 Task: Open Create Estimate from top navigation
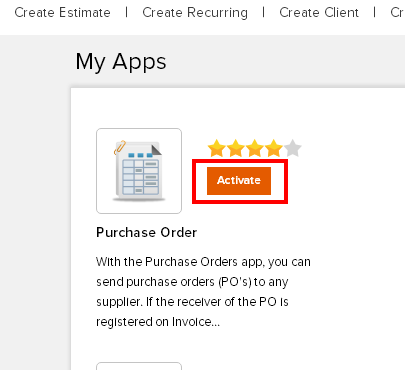pos(62,13)
